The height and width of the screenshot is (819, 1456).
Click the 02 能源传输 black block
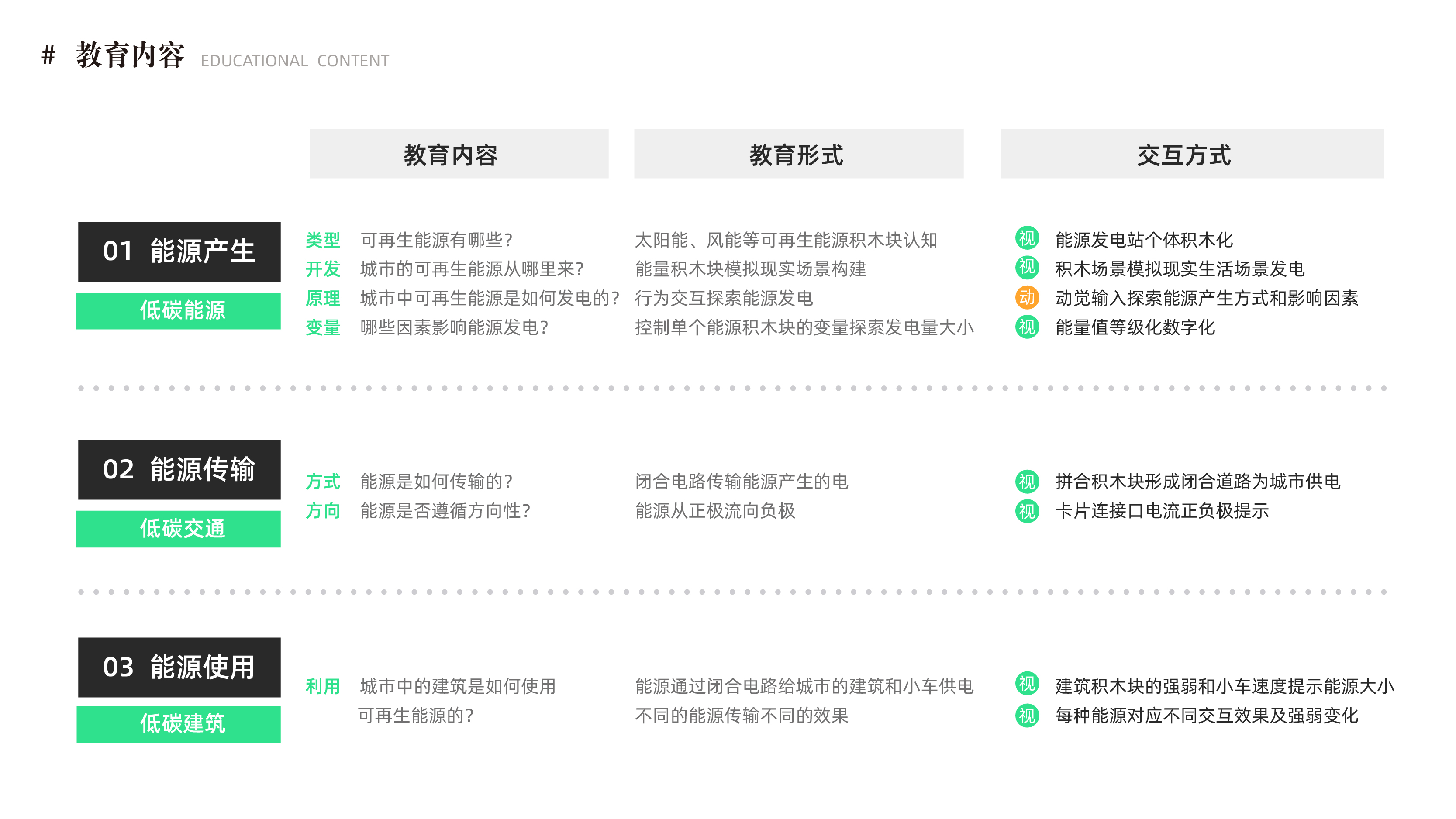click(179, 470)
